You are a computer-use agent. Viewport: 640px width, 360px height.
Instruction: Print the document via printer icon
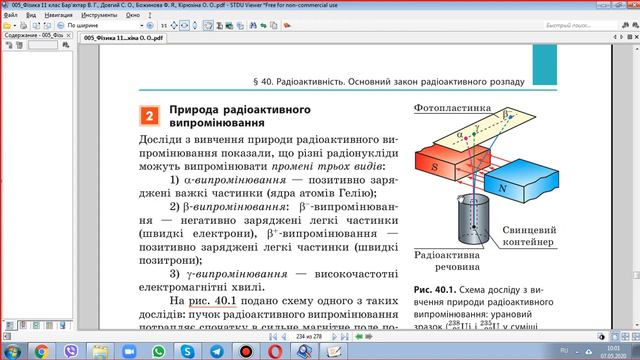tap(23, 26)
